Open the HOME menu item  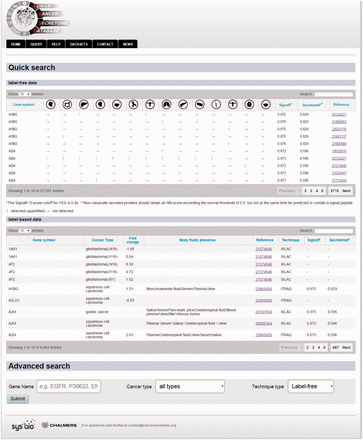point(16,44)
